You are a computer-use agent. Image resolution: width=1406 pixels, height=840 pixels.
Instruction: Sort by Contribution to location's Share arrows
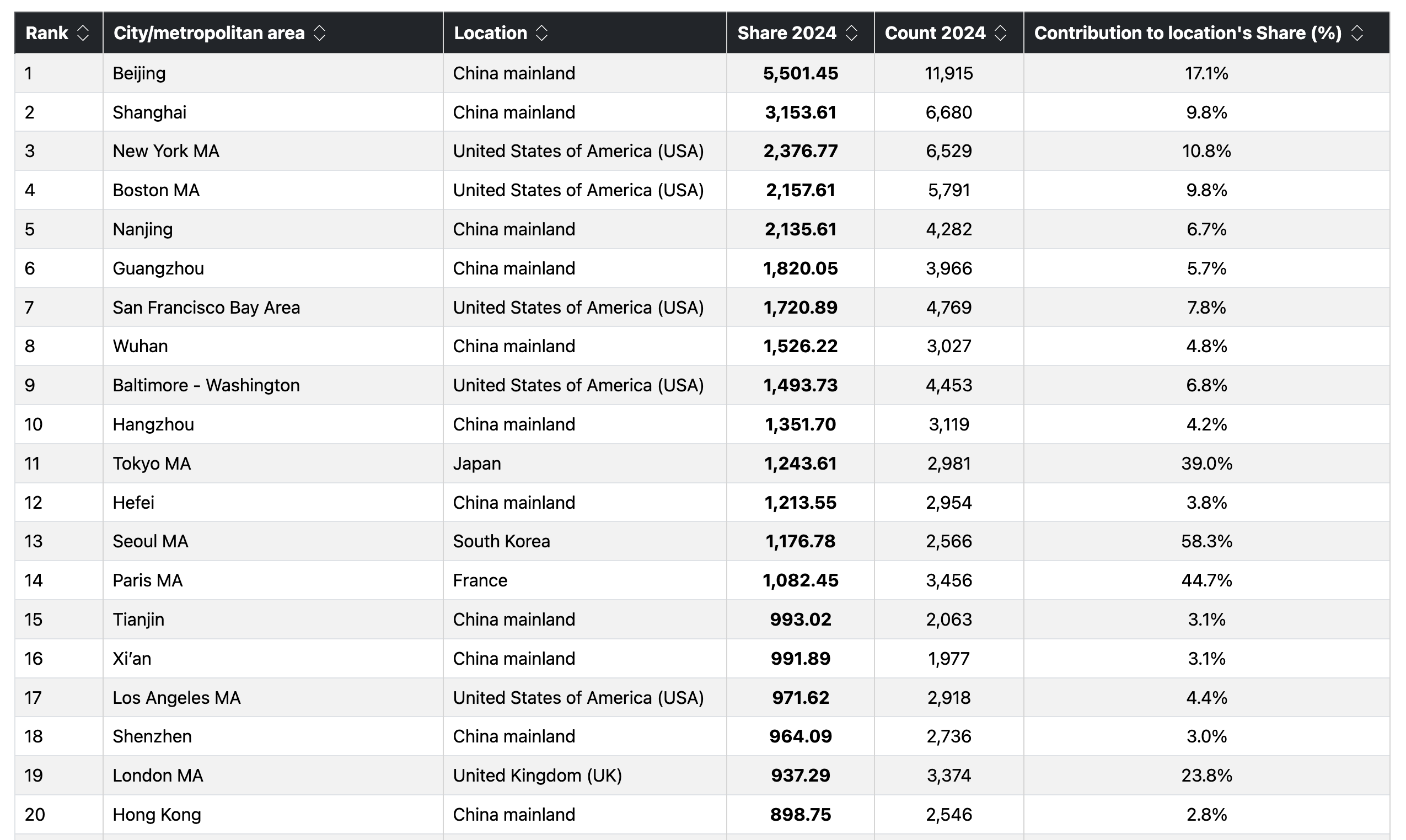1357,33
